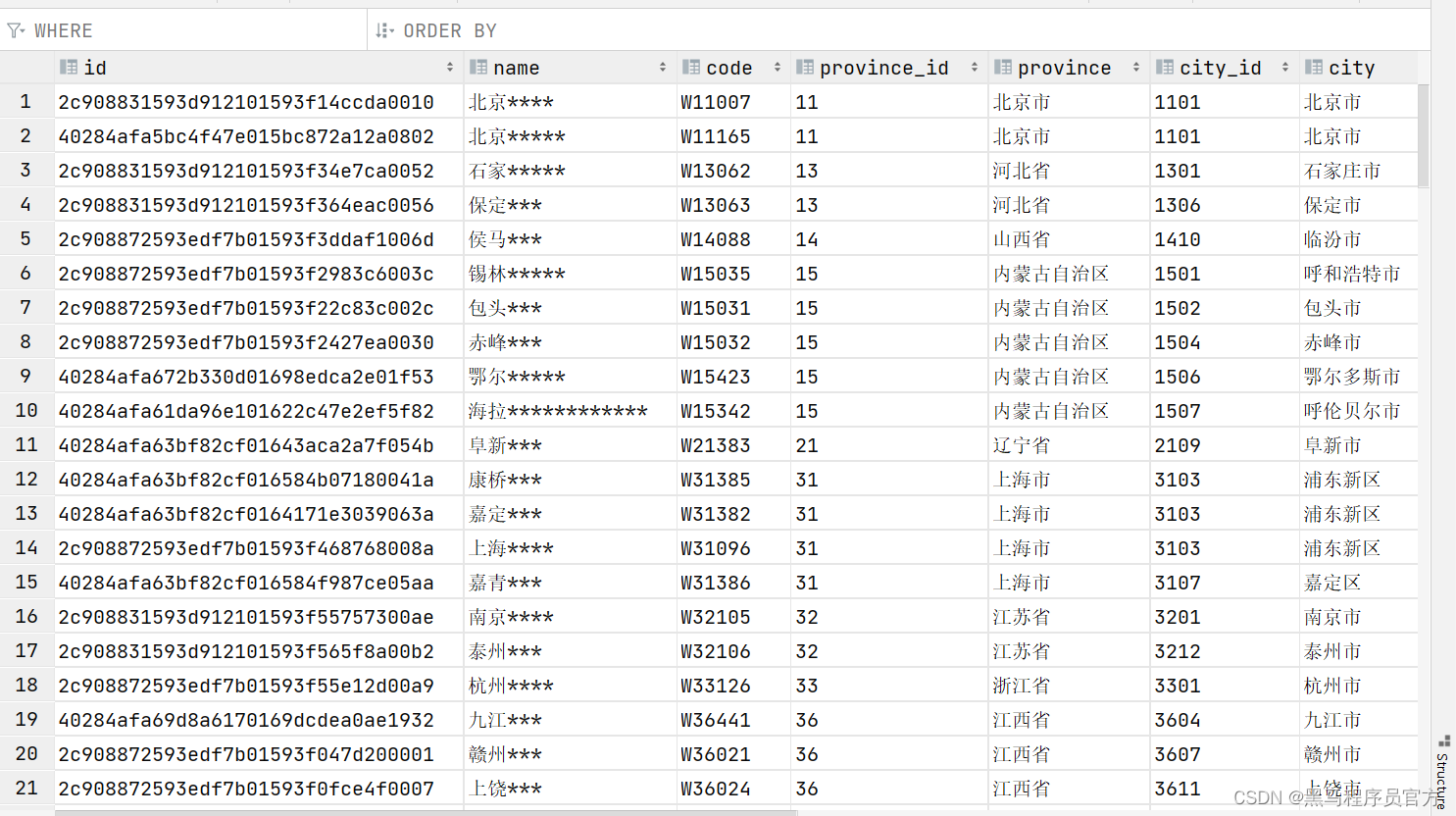This screenshot has height=816, width=1456.
Task: Click city cell 九江市
Action: tap(1359, 720)
